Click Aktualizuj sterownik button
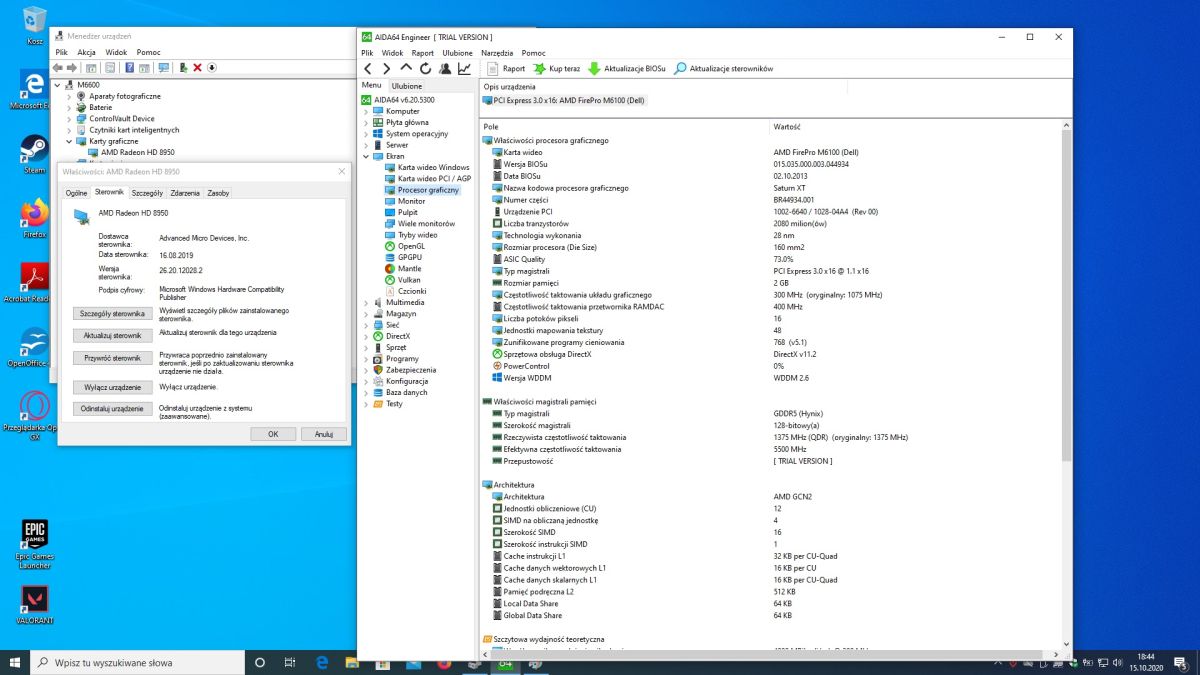The width and height of the screenshot is (1200, 675). click(112, 335)
